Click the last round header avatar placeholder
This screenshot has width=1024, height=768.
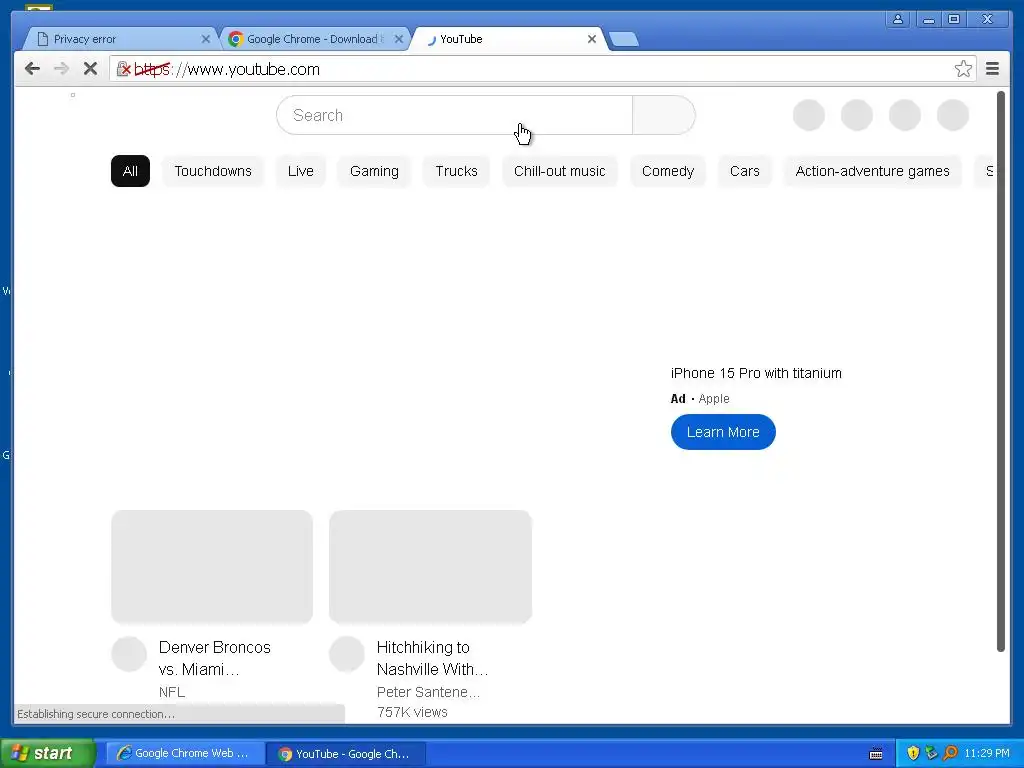click(953, 115)
